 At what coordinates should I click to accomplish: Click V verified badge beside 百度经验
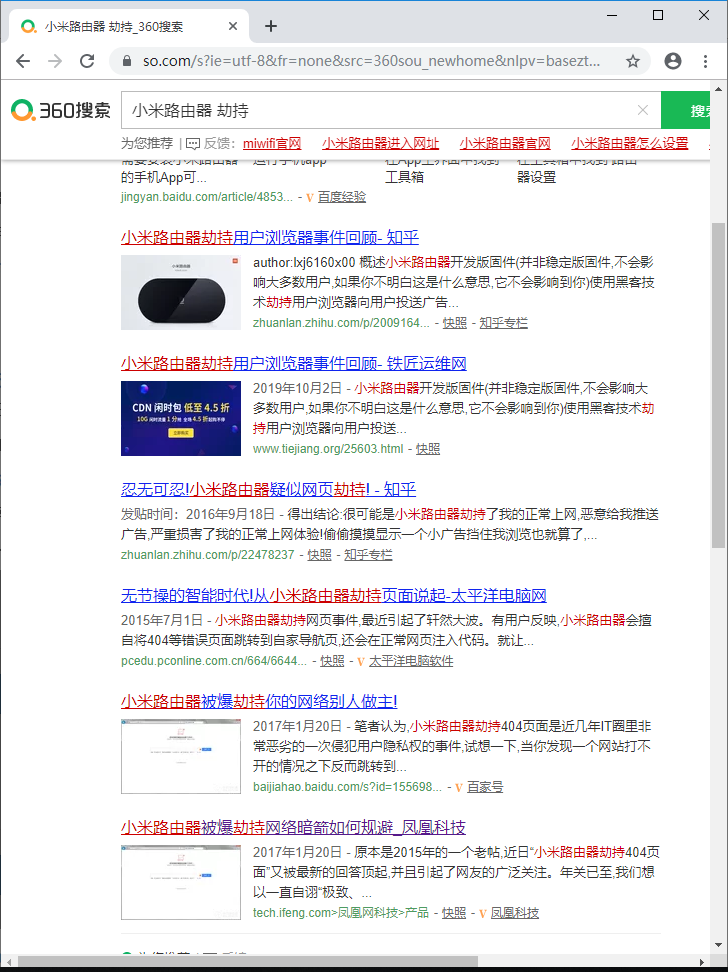[310, 198]
